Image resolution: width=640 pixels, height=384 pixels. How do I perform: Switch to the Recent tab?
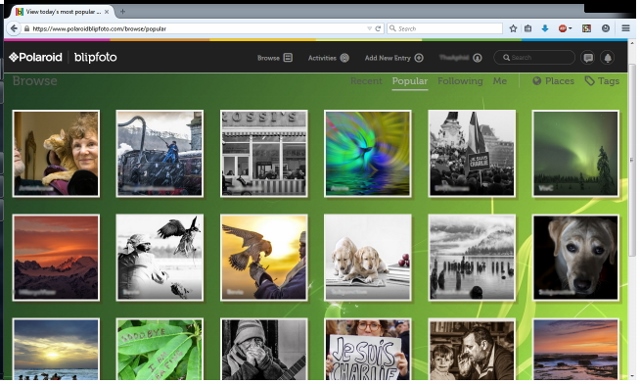[x=366, y=81]
